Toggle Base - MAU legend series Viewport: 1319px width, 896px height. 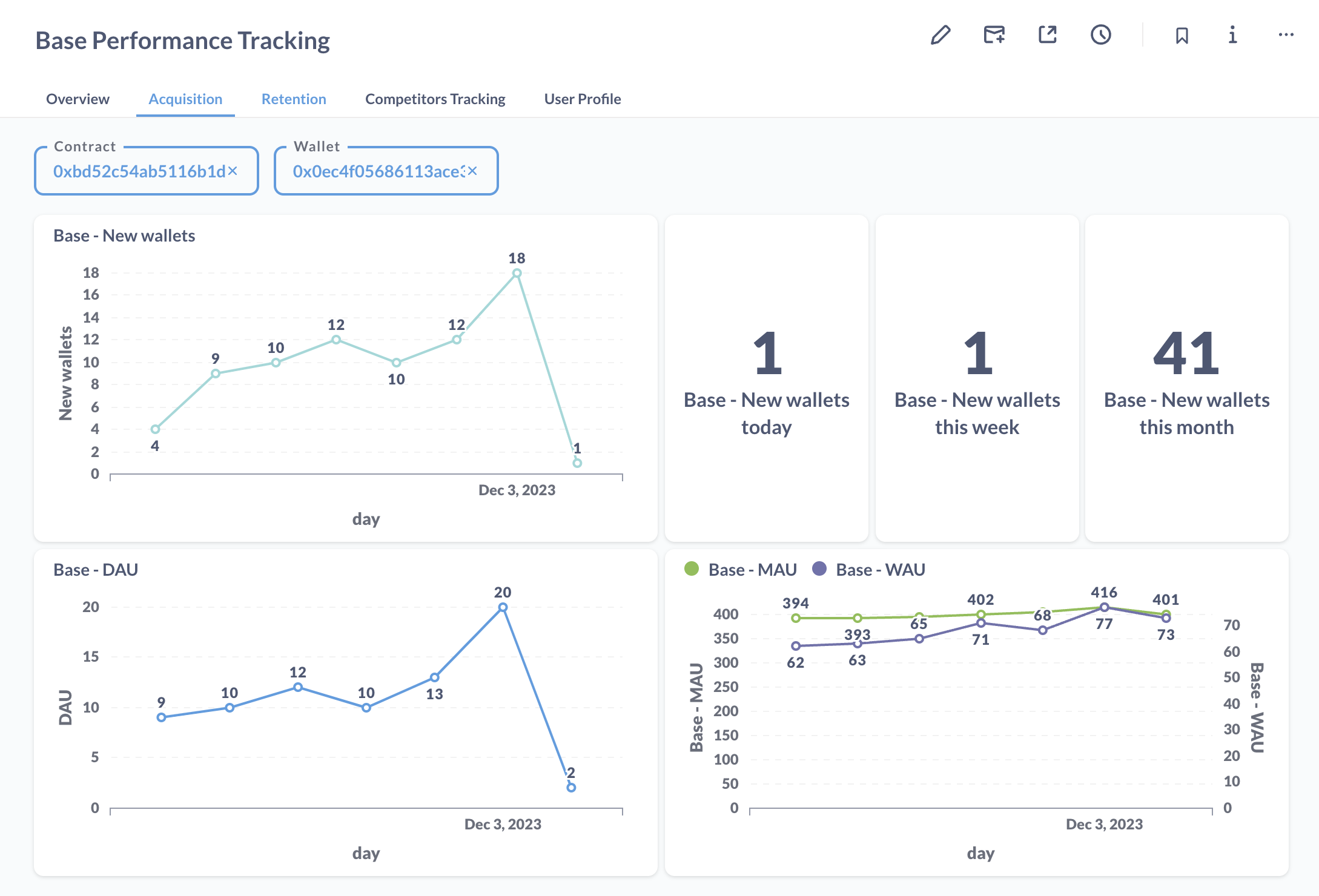tap(741, 570)
